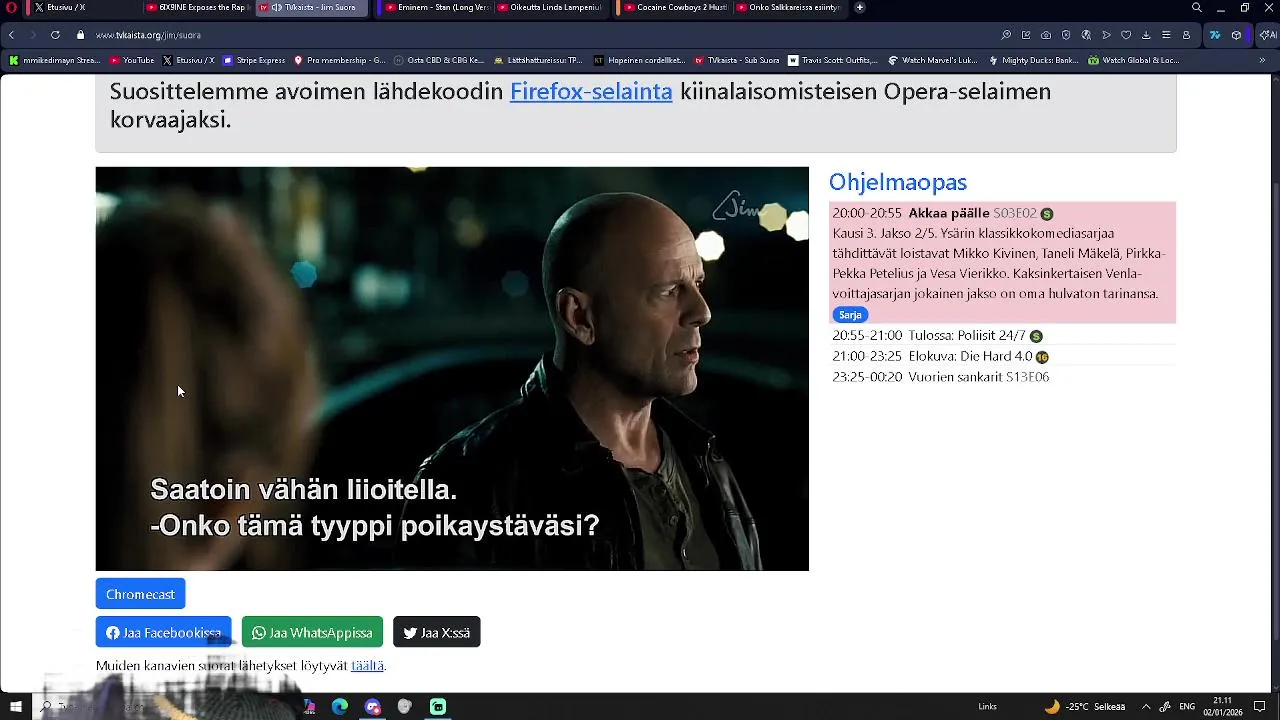
Task: Open the Ohjelmaopas heading link
Action: coord(898,182)
